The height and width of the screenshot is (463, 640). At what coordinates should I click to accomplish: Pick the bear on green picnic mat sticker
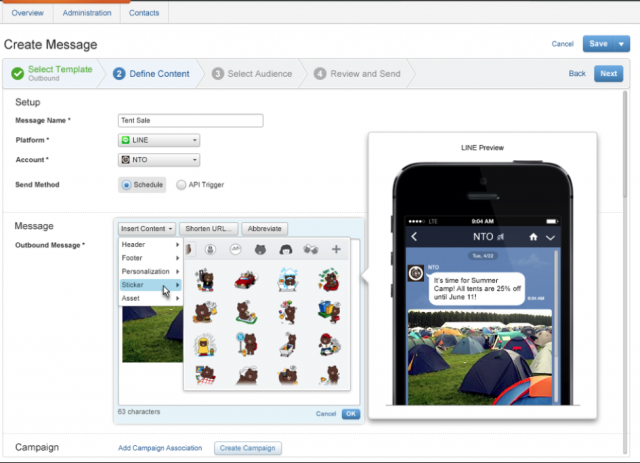[246, 312]
